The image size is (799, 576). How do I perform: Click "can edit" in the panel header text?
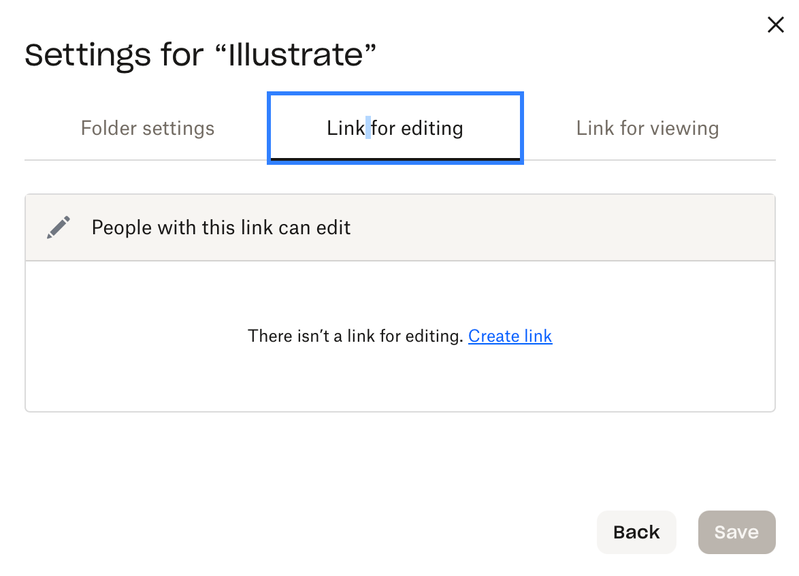(x=314, y=228)
